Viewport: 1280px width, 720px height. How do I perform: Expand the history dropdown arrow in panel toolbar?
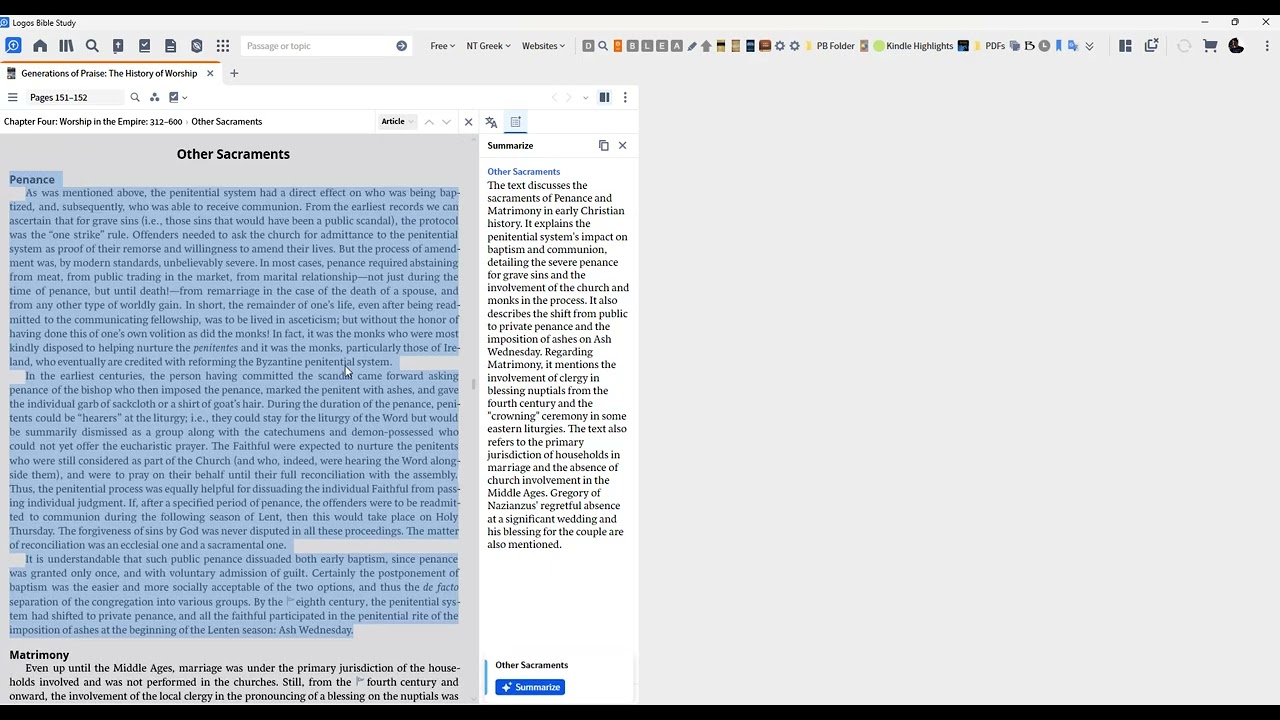pos(586,98)
